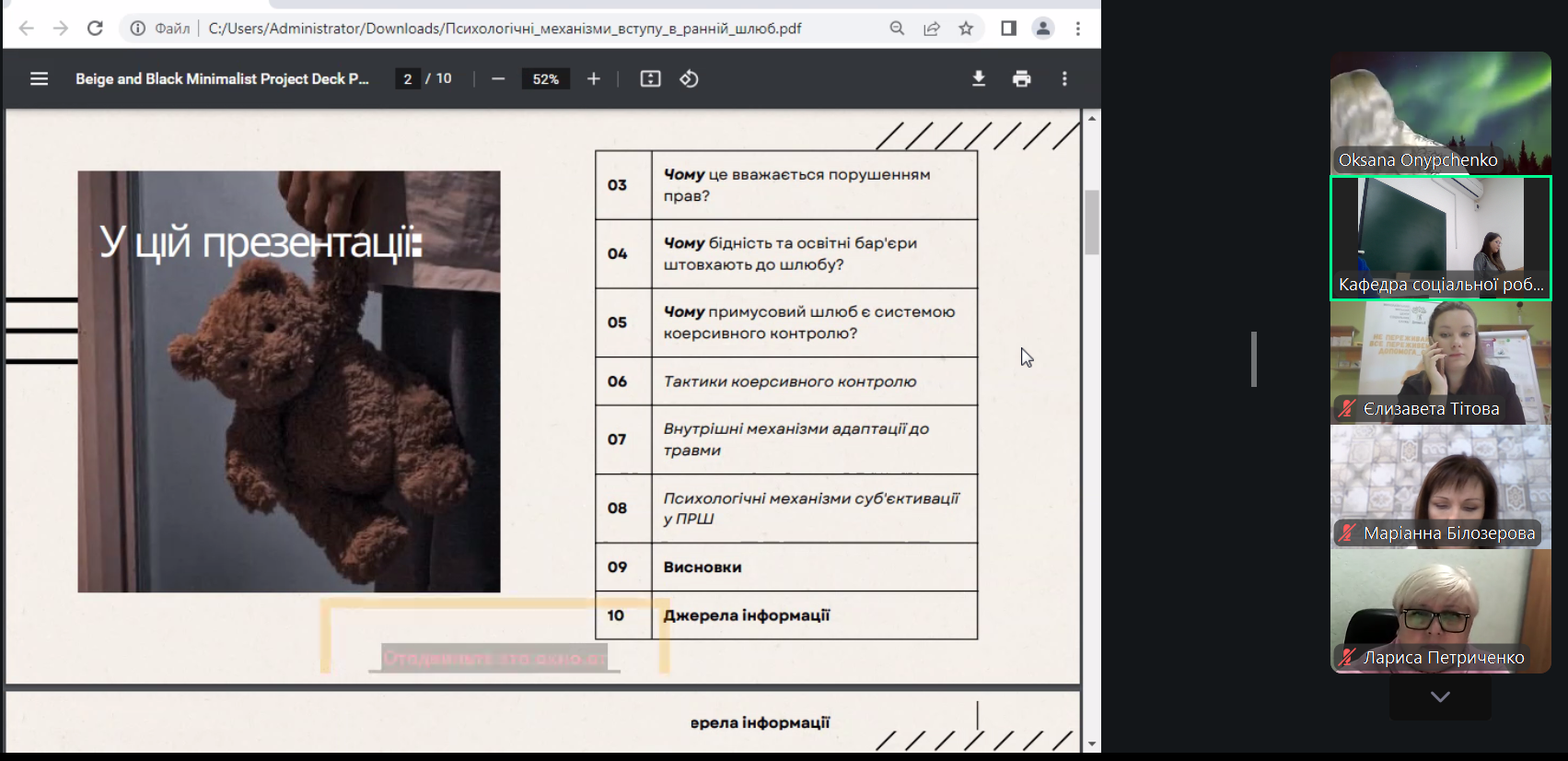Print the PDF document
The height and width of the screenshot is (761, 1568).
coord(1021,79)
